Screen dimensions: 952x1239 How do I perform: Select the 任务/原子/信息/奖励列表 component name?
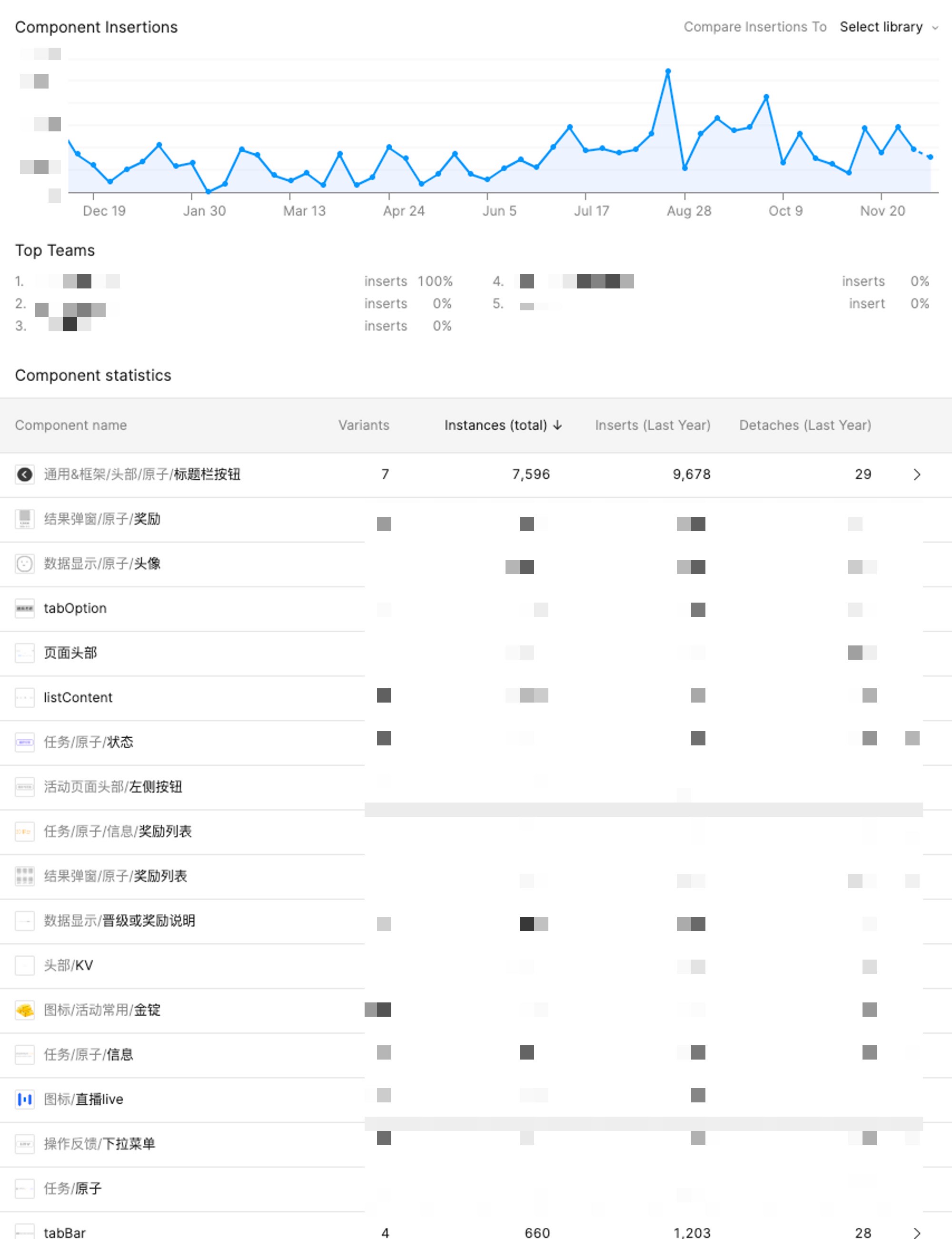click(x=118, y=832)
